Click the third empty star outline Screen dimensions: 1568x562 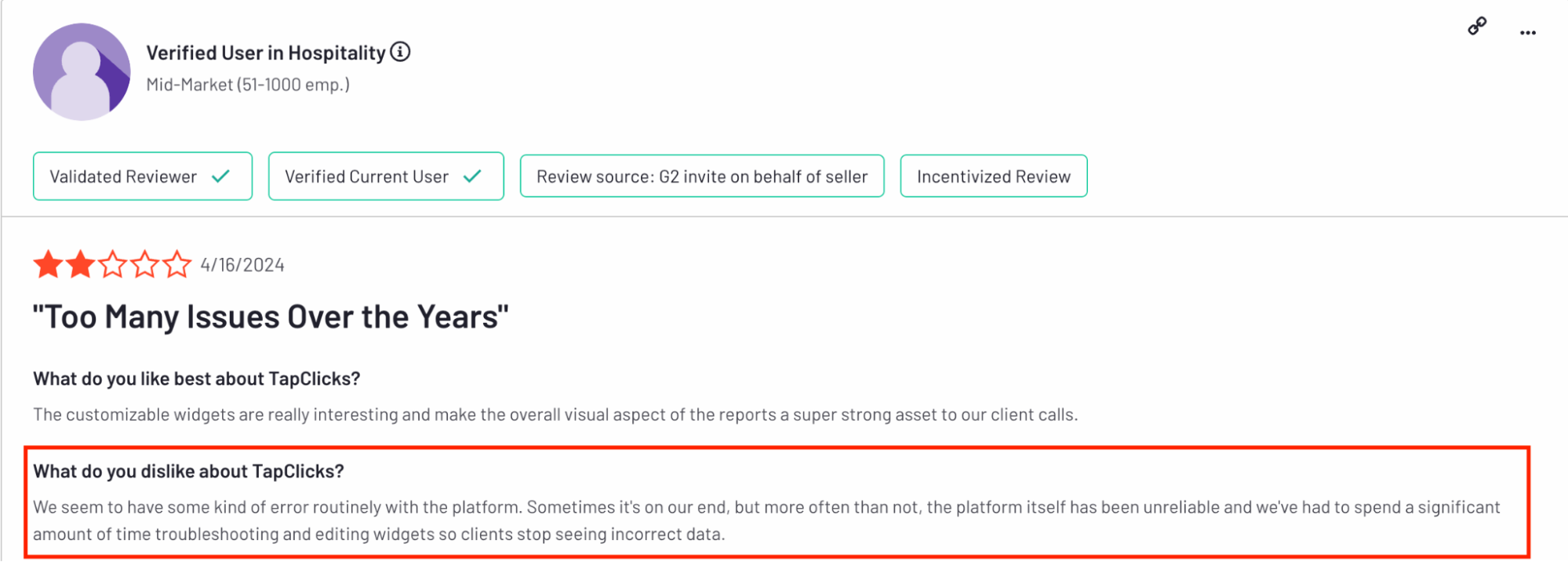(x=111, y=264)
